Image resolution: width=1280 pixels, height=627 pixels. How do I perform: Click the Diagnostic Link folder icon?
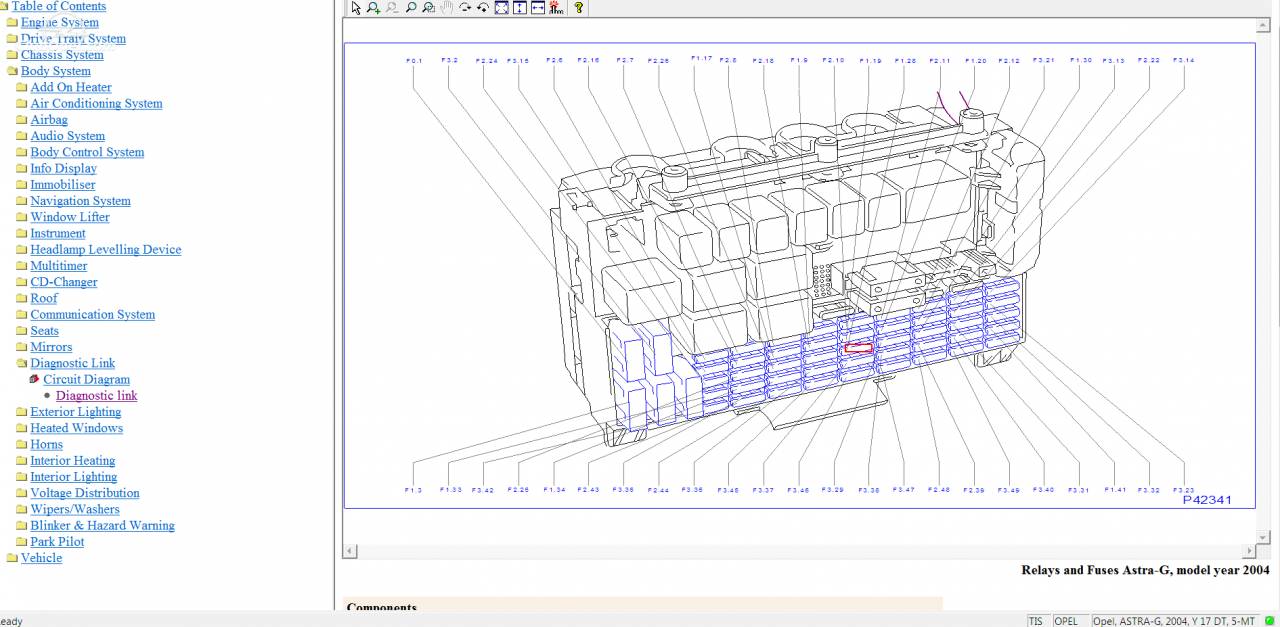click(x=22, y=363)
